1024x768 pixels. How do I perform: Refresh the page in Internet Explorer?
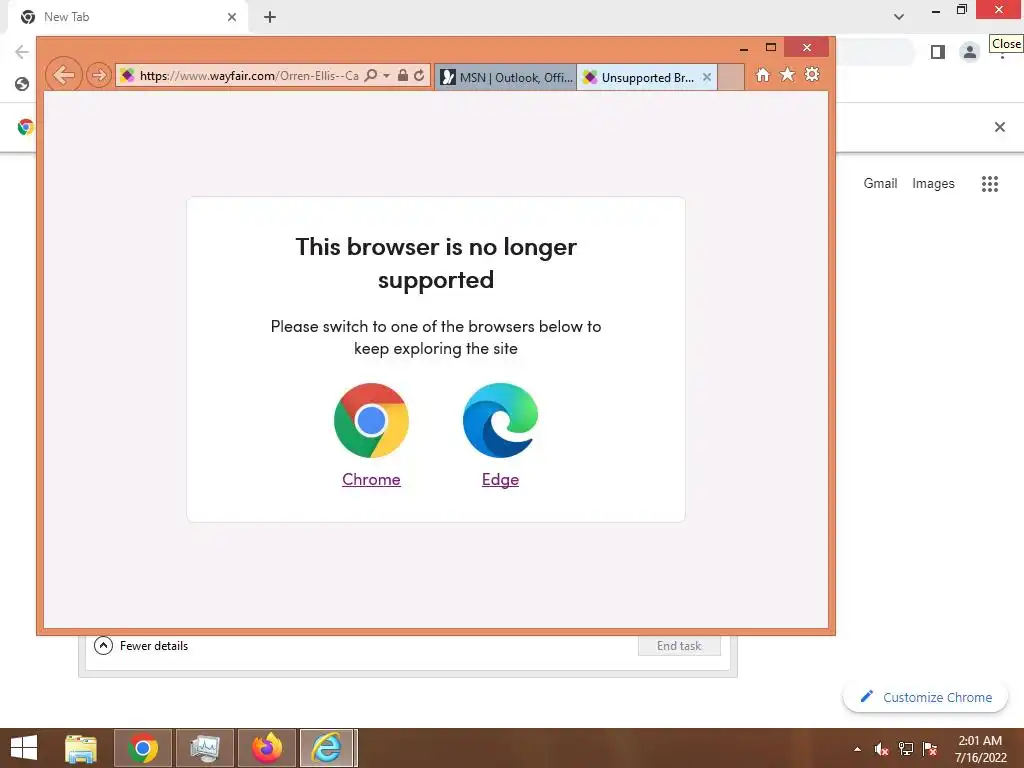(419, 75)
